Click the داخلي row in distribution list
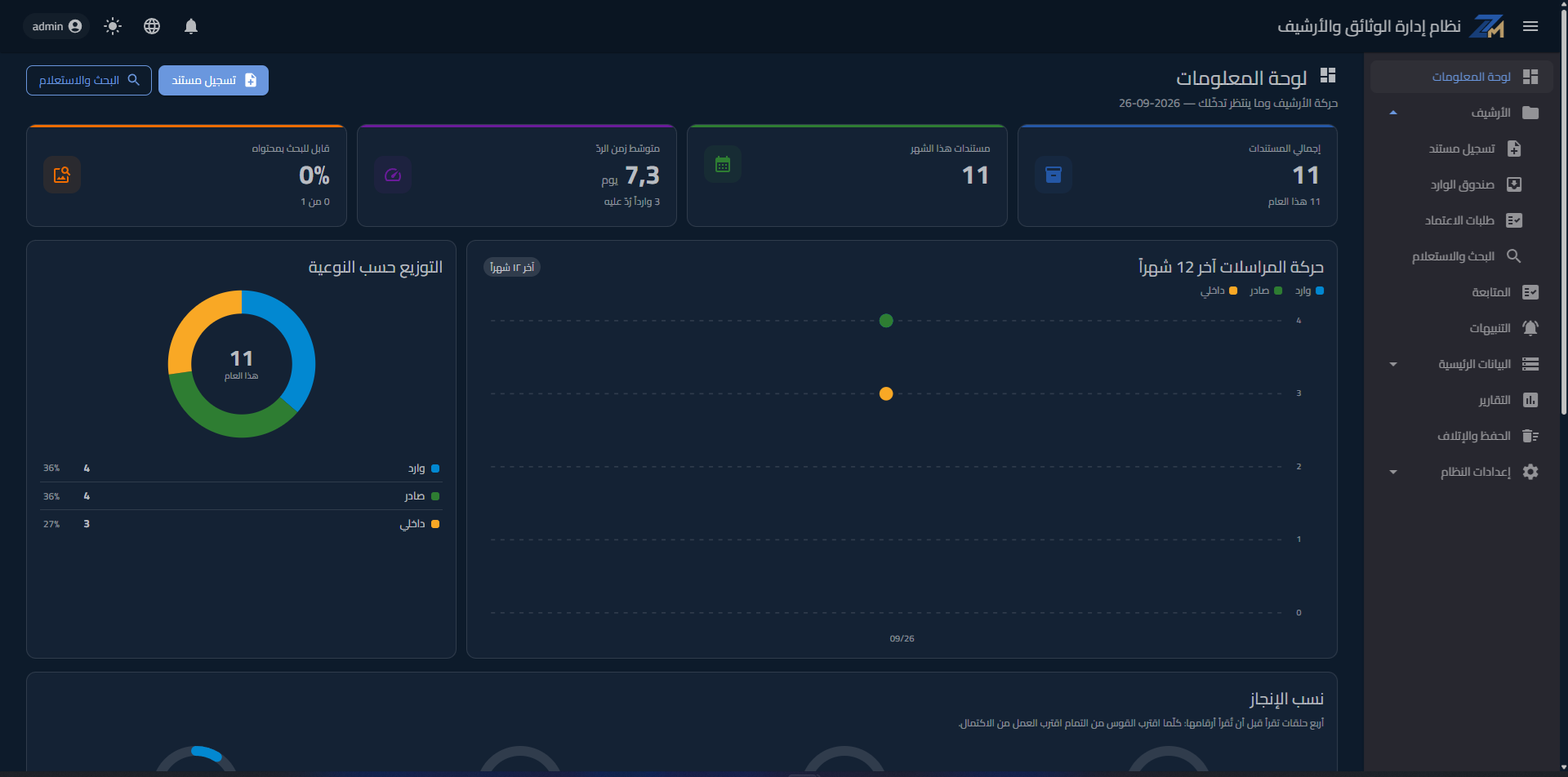Viewport: 1568px width, 777px height. pos(241,524)
